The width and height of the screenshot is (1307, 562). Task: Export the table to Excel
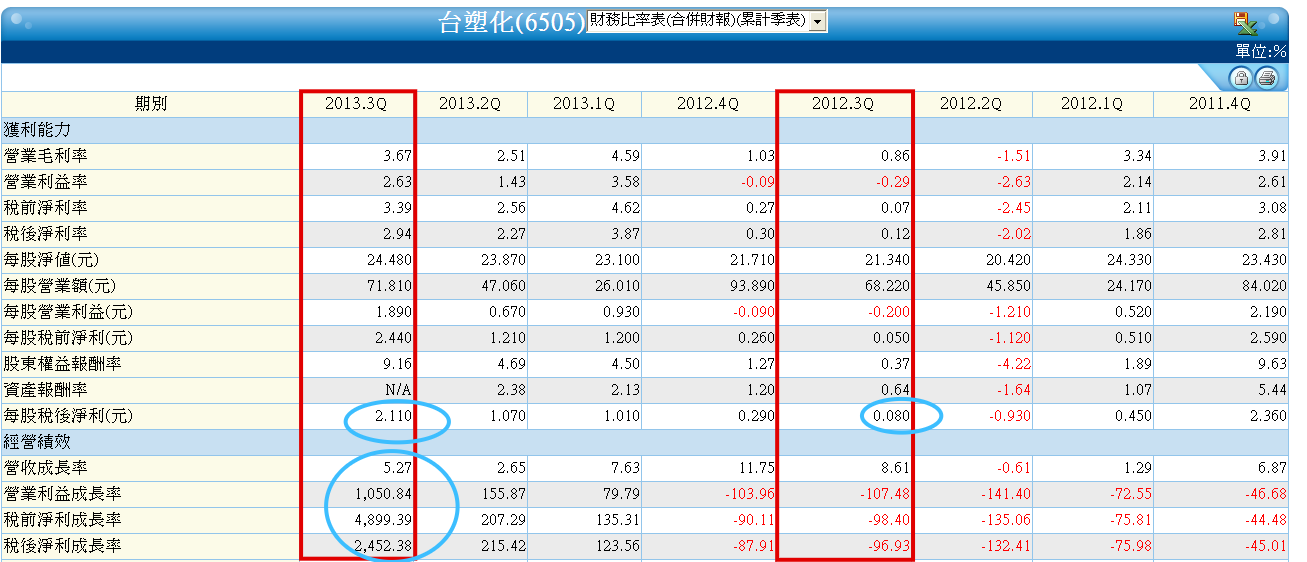pos(1246,24)
